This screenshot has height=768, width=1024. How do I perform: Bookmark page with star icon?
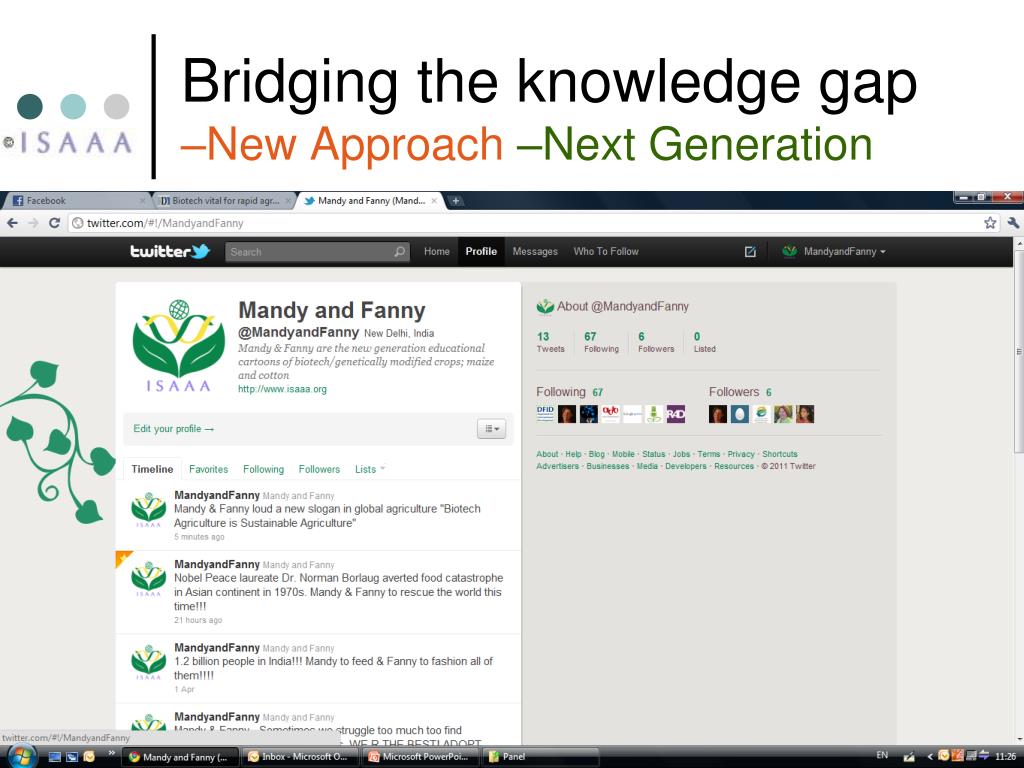pyautogui.click(x=990, y=223)
